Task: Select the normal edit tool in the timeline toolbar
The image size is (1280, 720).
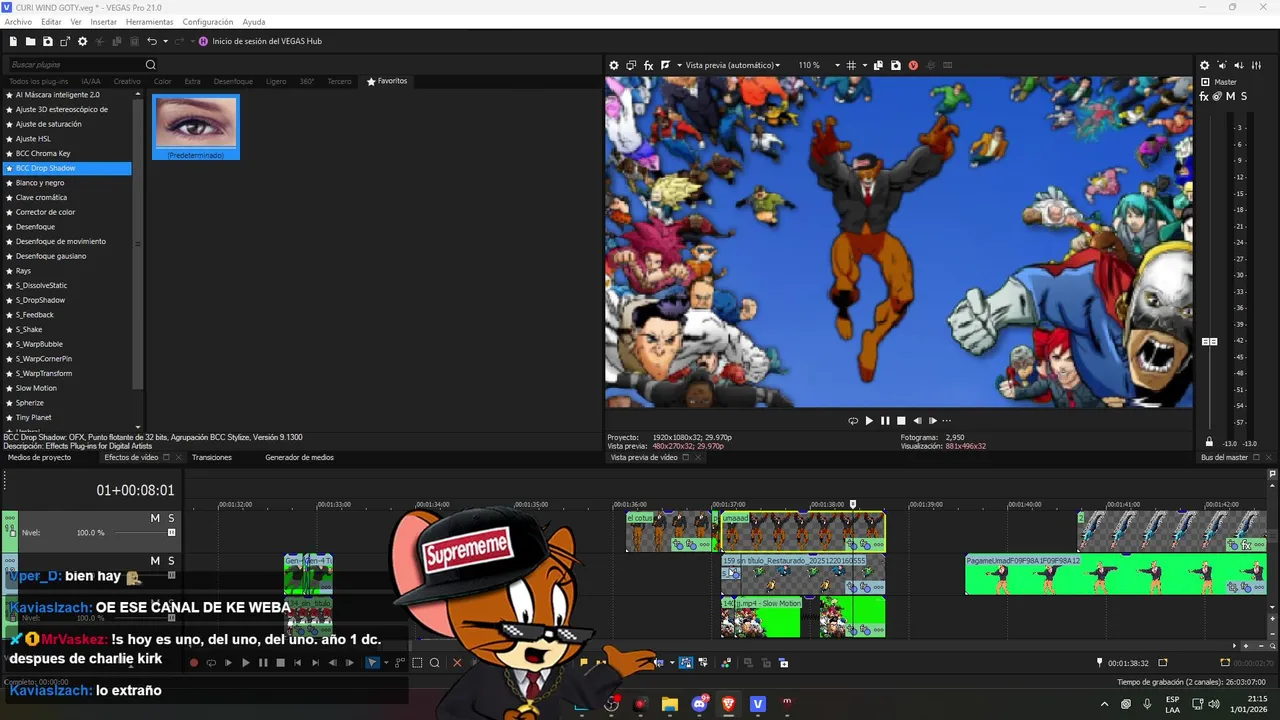Action: pos(373,662)
